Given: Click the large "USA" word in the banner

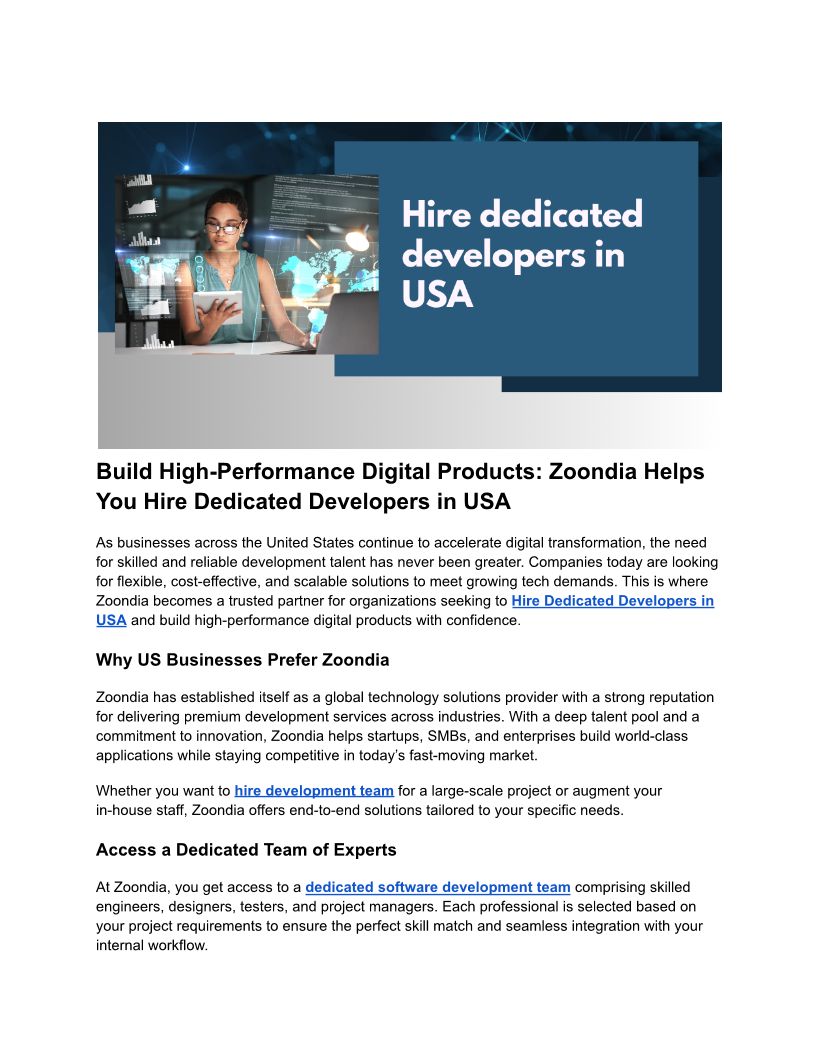Looking at the screenshot, I should click(437, 295).
